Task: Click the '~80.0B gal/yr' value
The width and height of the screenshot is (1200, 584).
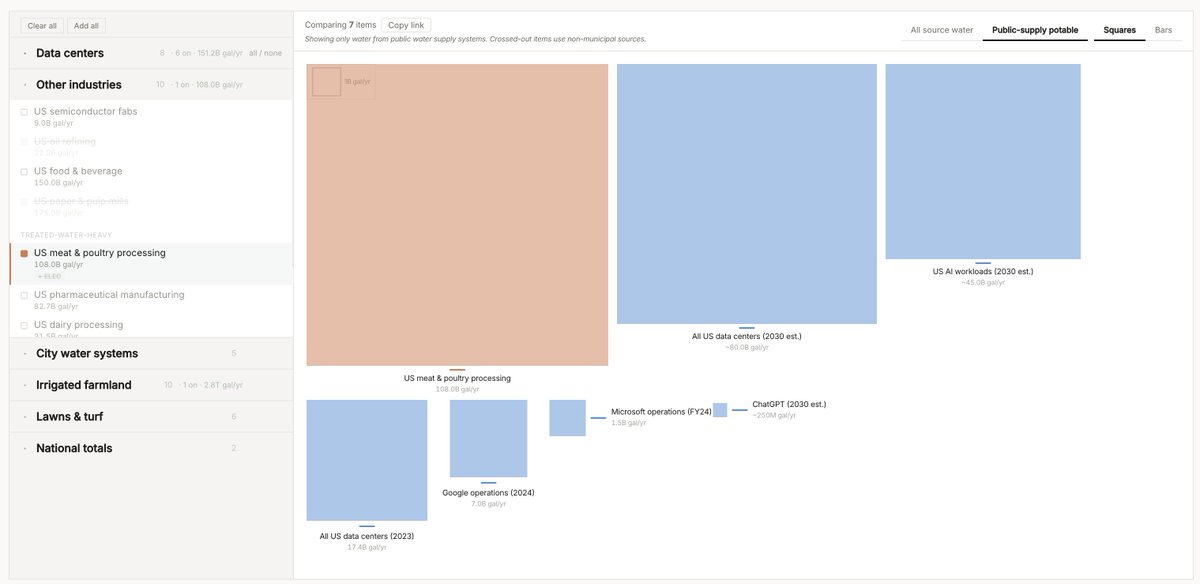Action: coord(747,347)
